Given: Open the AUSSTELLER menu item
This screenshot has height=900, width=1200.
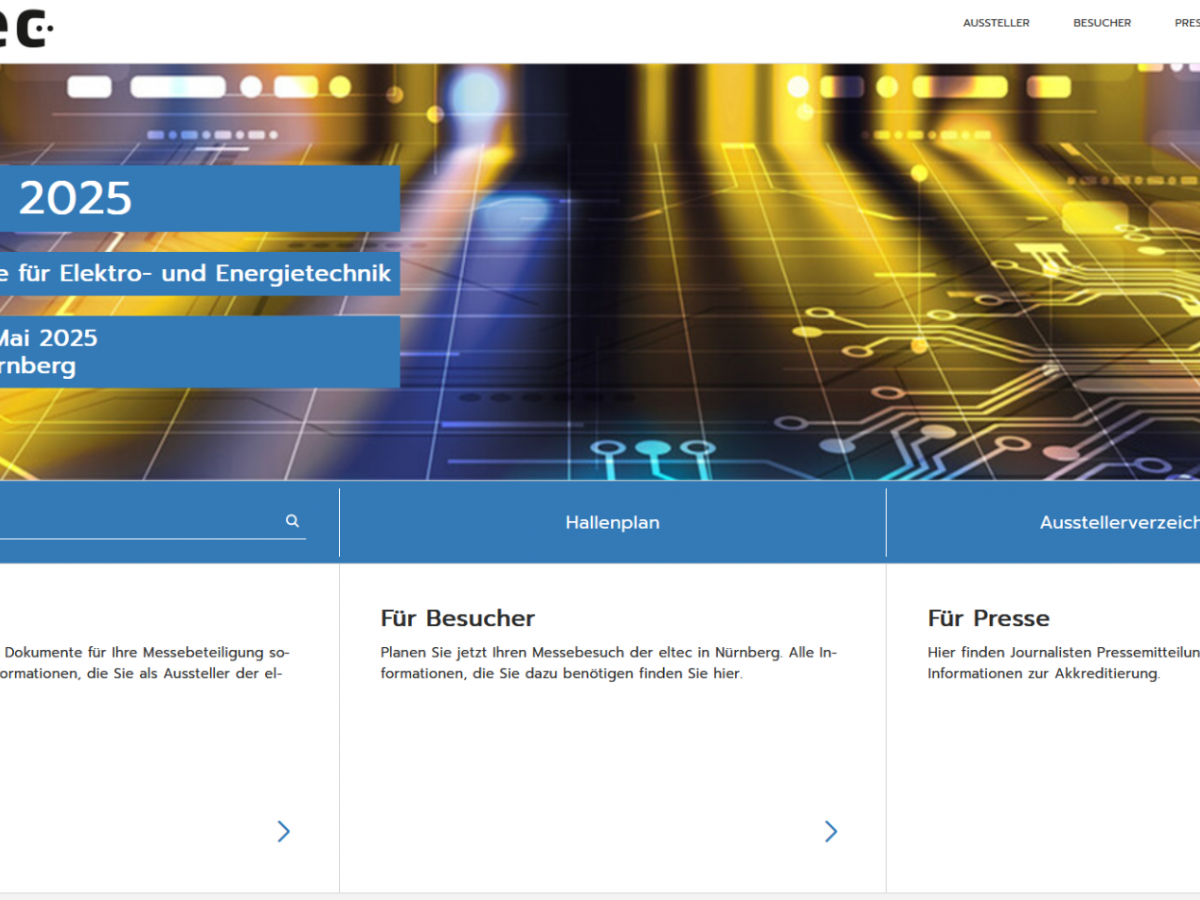Looking at the screenshot, I should [996, 23].
